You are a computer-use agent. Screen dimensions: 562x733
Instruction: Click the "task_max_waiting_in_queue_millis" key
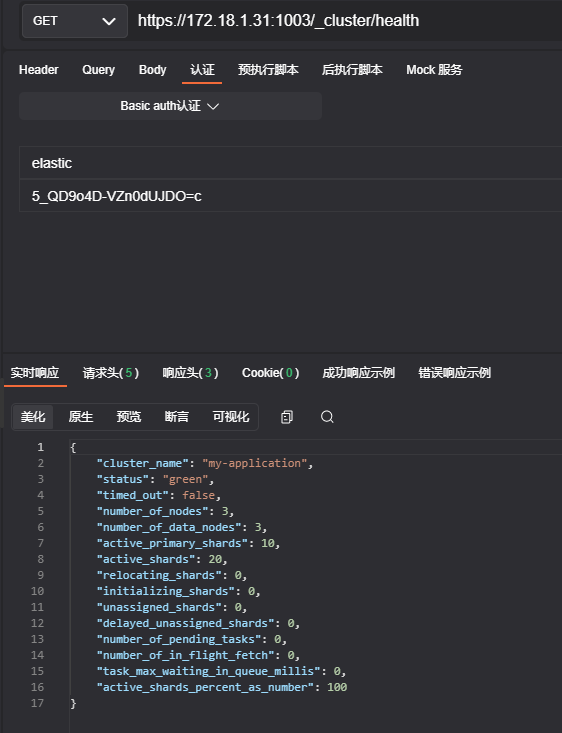point(209,671)
